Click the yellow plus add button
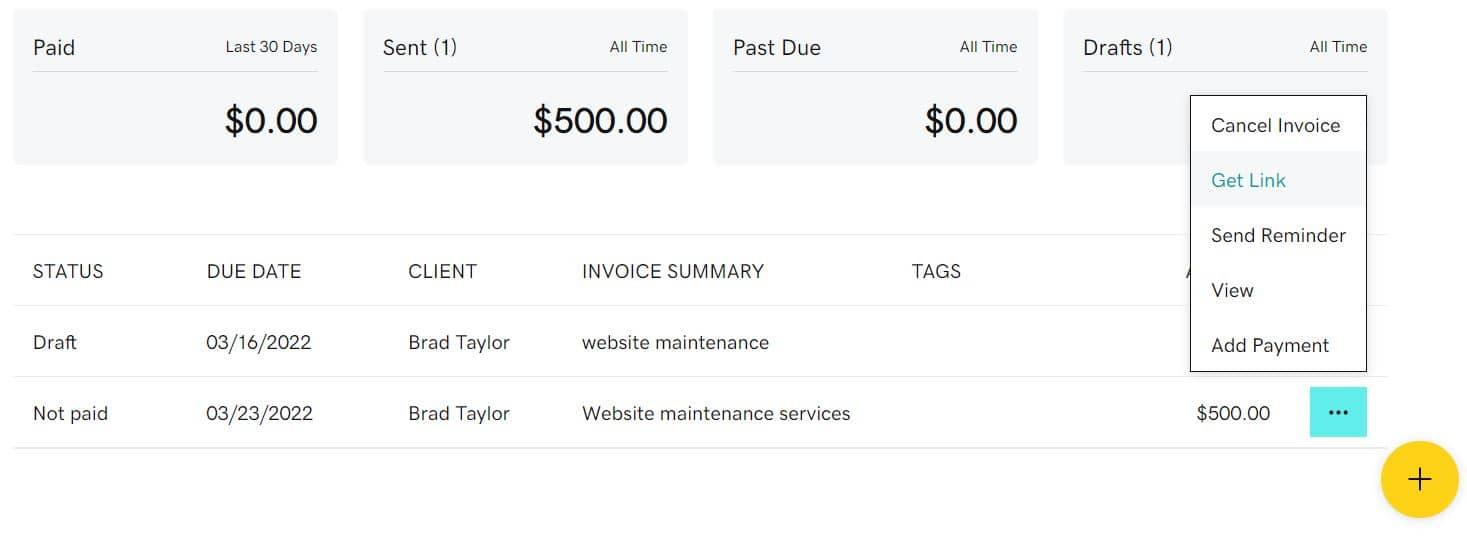This screenshot has width=1467, height=546. point(1419,479)
